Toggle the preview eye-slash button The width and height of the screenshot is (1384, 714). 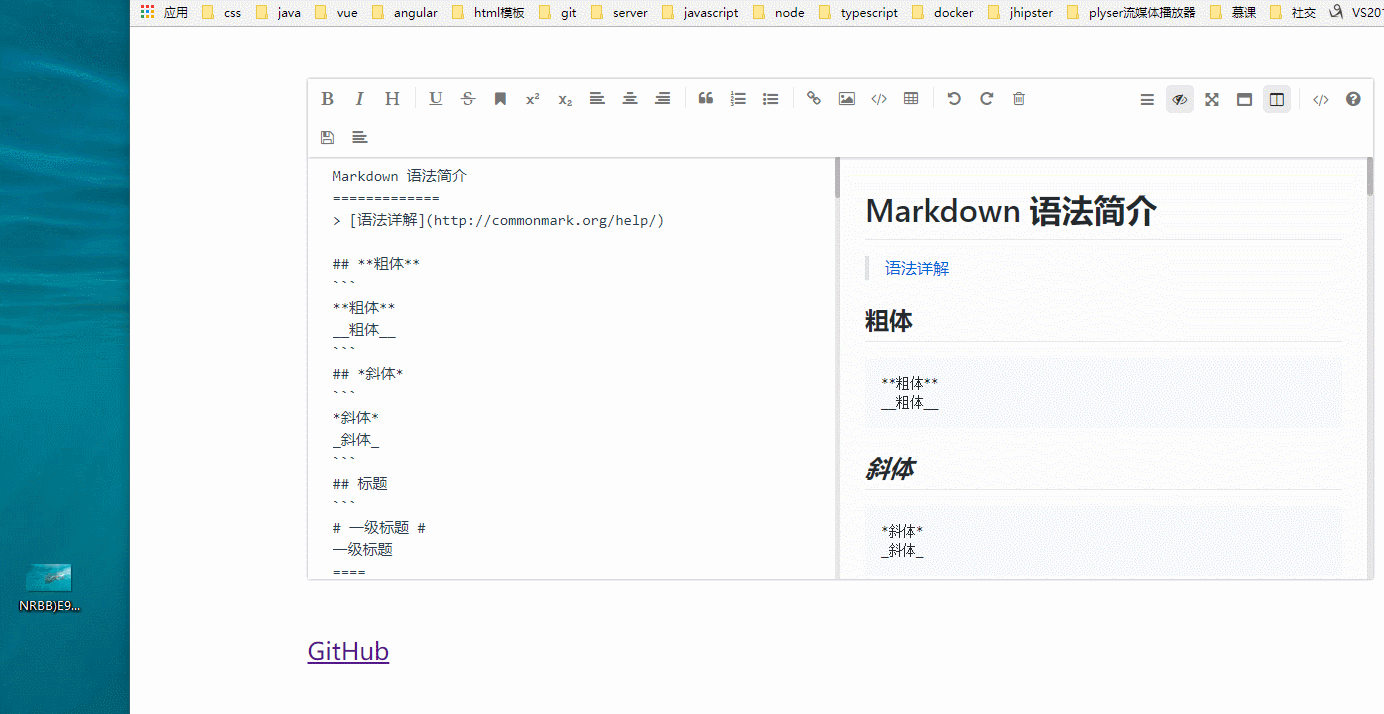point(1180,99)
